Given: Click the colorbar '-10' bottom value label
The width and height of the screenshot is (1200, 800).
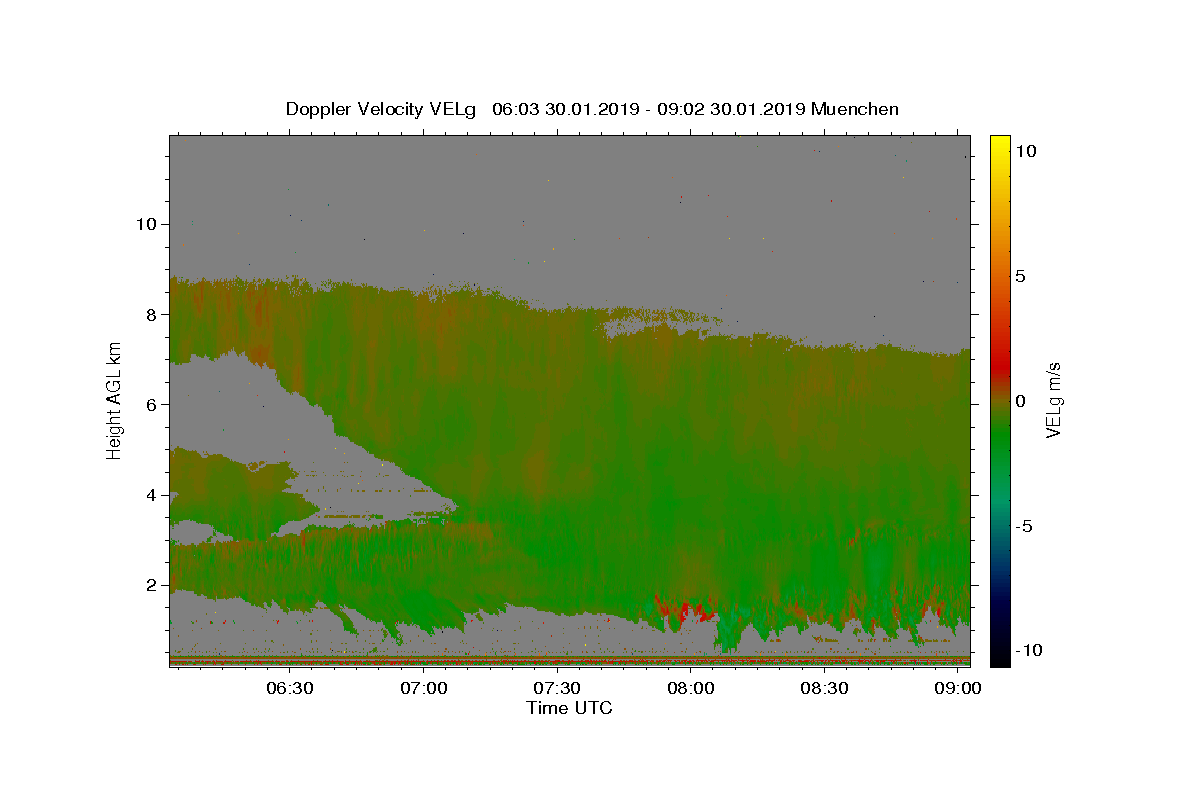Looking at the screenshot, I should [1028, 650].
